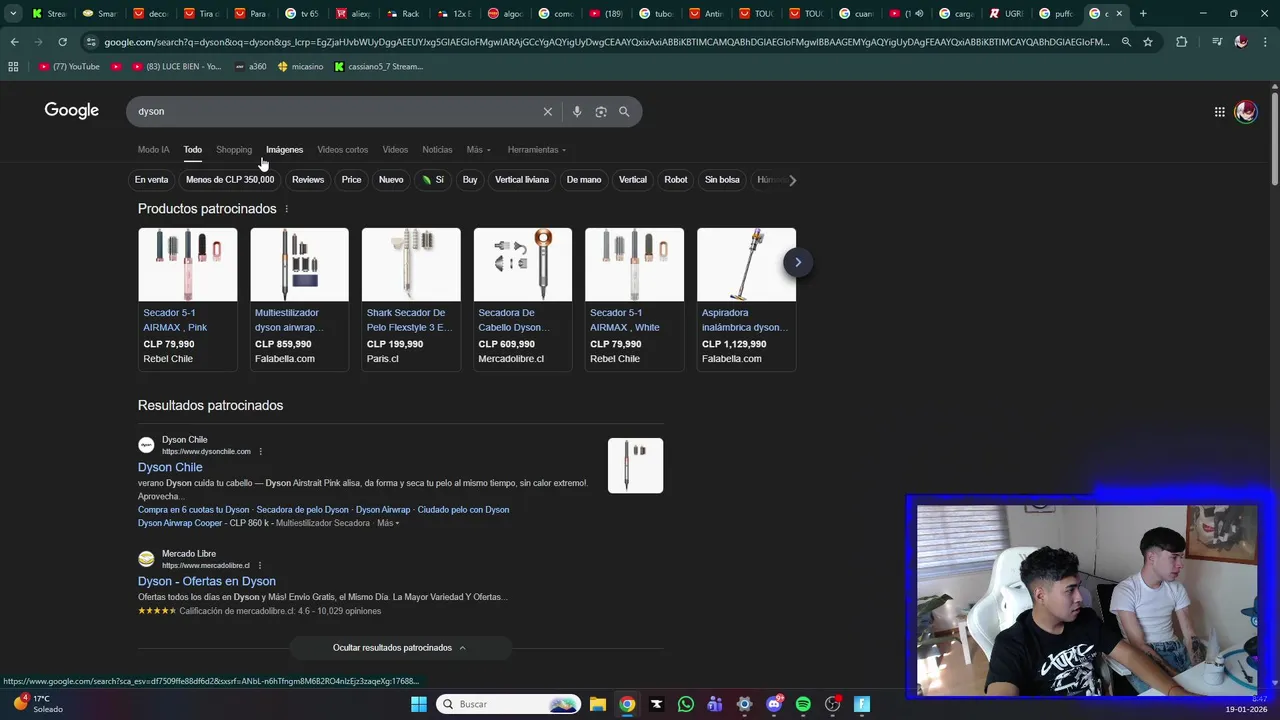Screen dimensions: 1280x720
Task: Click the magnifier search button in the search box
Action: pos(624,111)
